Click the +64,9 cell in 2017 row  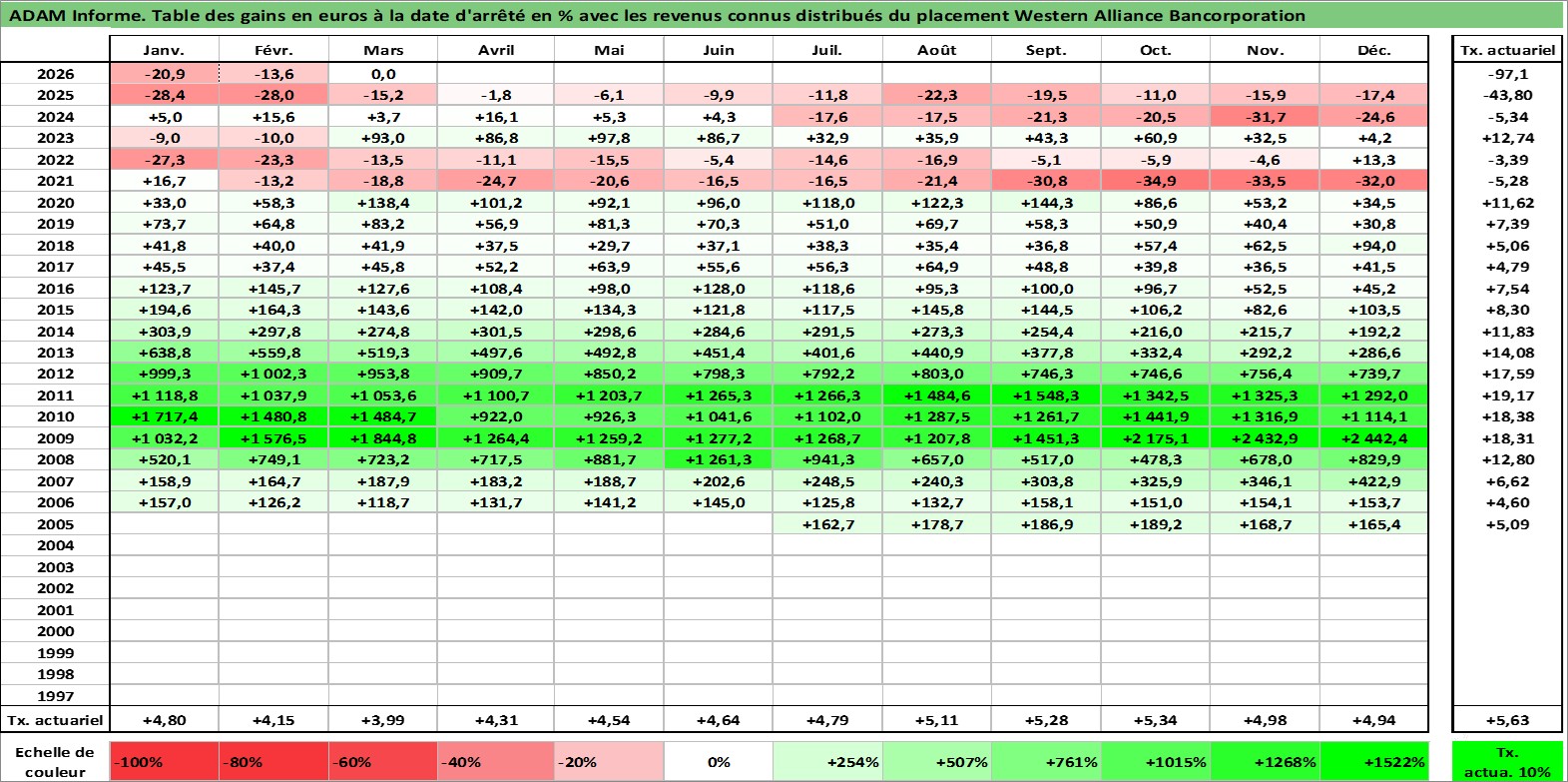point(937,267)
